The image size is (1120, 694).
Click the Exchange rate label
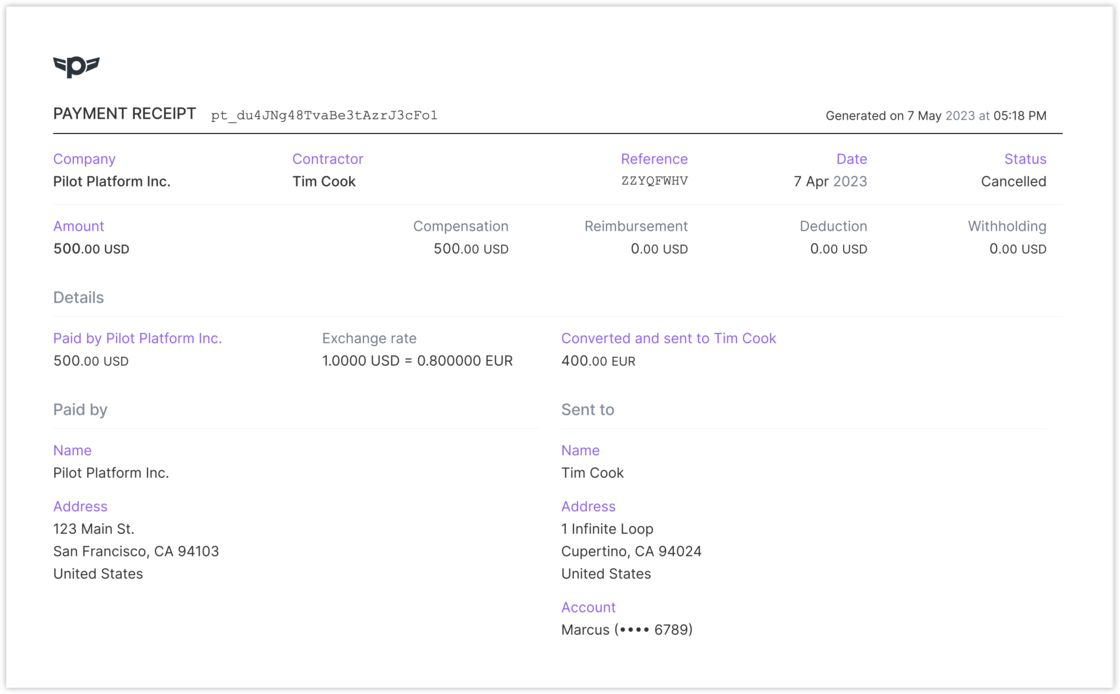369,338
